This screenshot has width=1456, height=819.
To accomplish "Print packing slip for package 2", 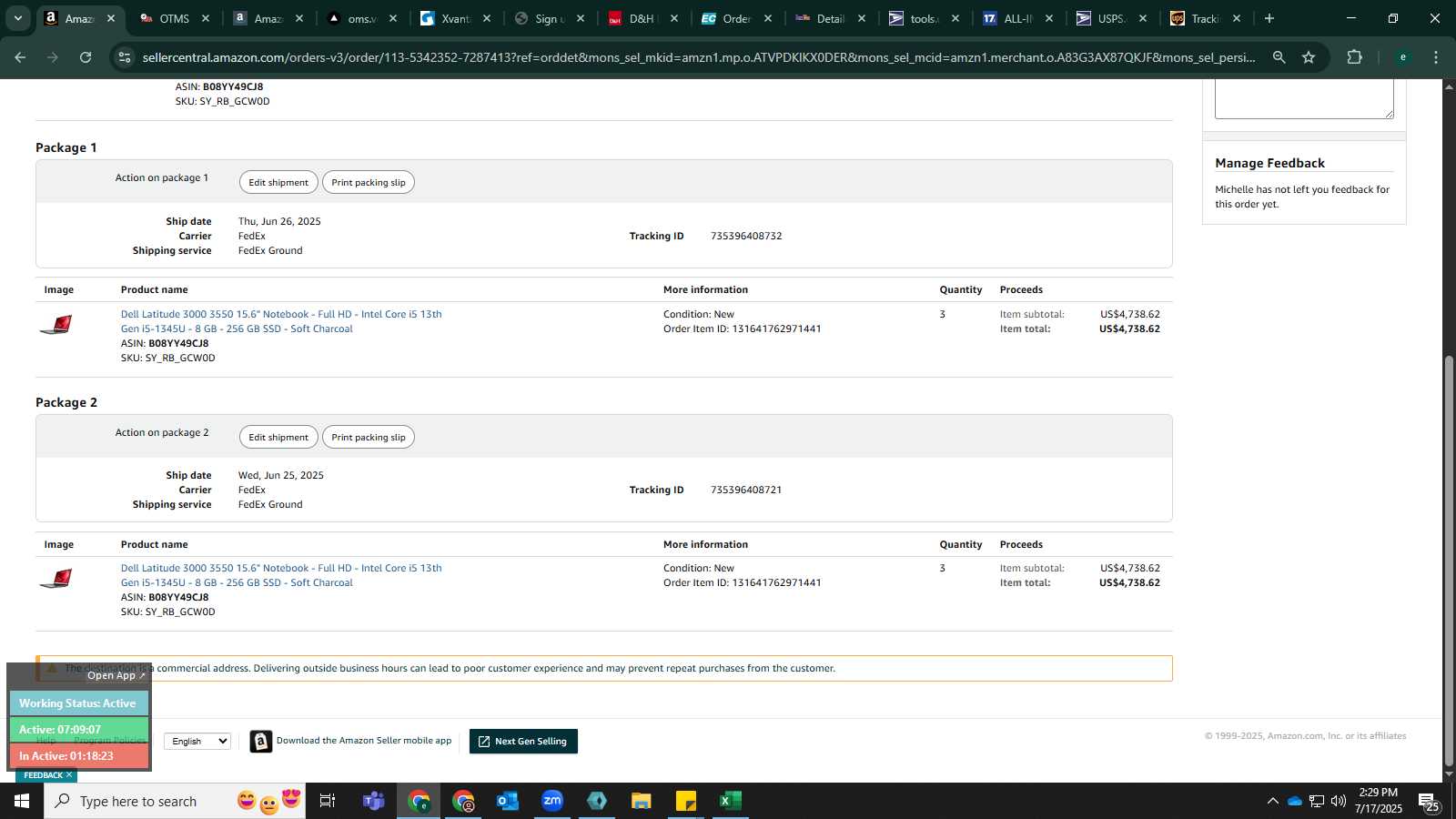I will click(369, 437).
